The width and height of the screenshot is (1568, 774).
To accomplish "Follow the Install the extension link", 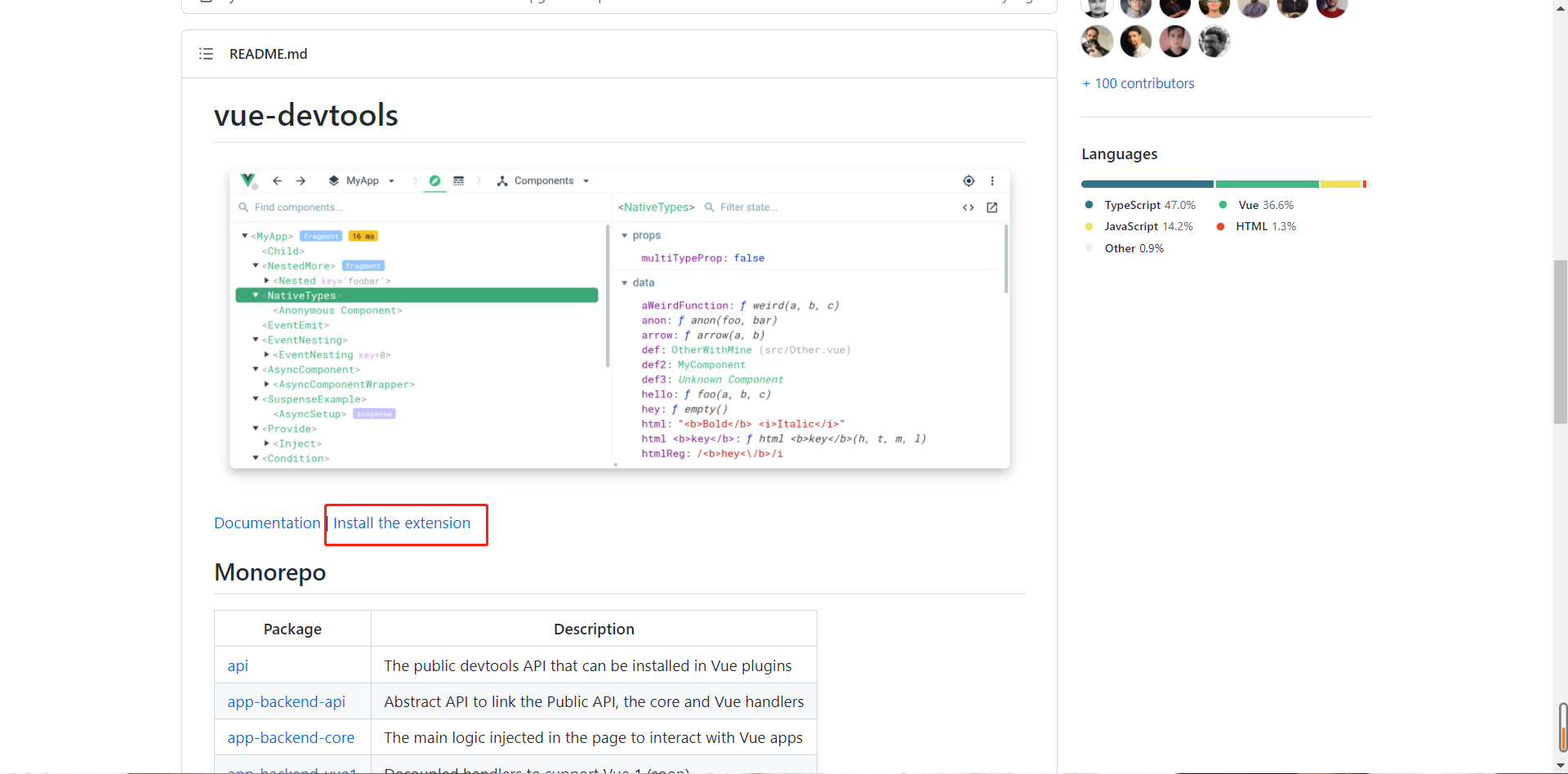I will 402,523.
